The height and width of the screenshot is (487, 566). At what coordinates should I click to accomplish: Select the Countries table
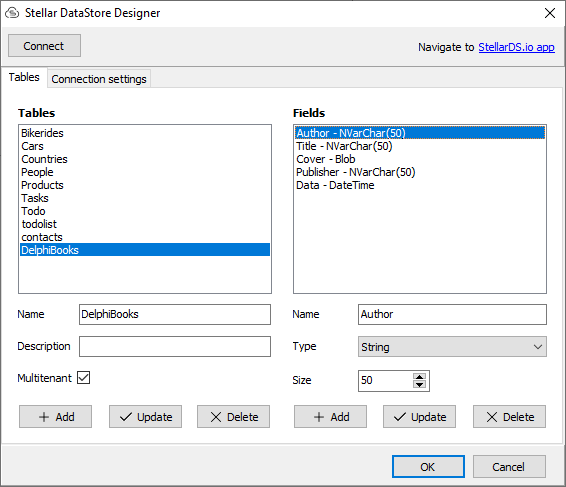[145, 159]
